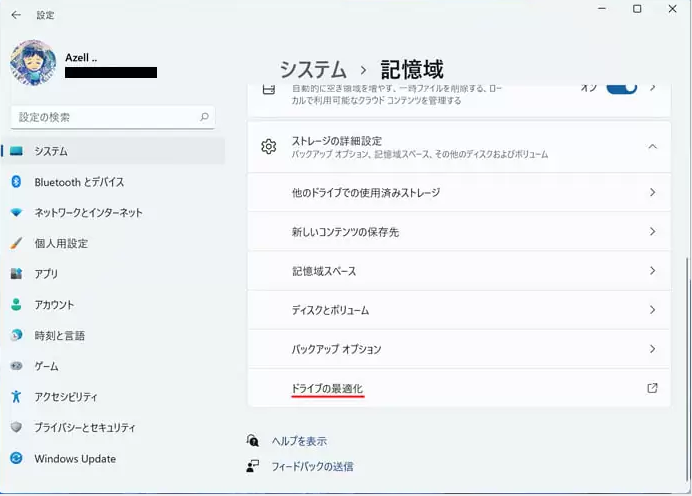Collapse ストレージの詳細設定 section
Viewport: 692px width, 496px height.
tap(652, 146)
